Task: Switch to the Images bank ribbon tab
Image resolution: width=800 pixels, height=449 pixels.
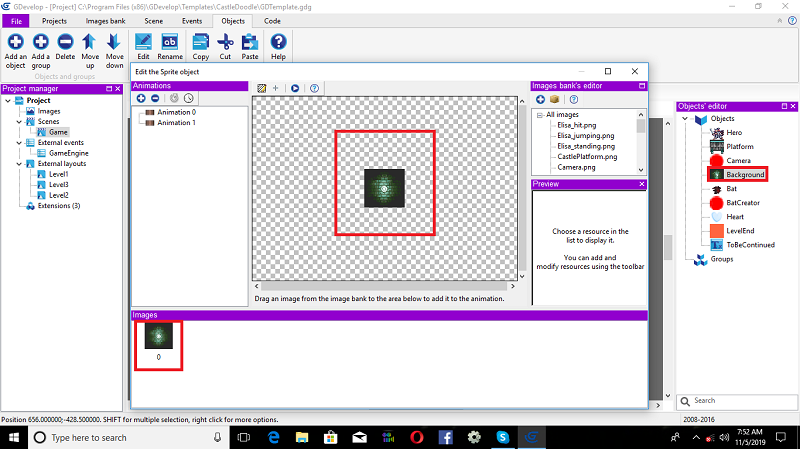Action: click(x=106, y=21)
